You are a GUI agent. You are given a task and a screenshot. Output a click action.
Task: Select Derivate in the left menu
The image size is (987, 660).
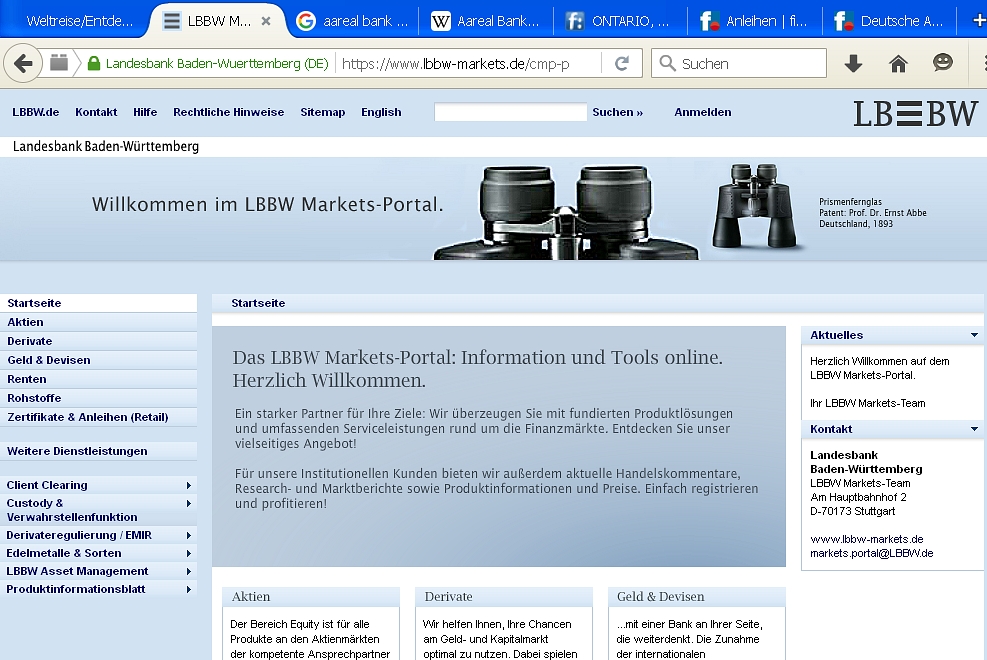pyautogui.click(x=98, y=341)
